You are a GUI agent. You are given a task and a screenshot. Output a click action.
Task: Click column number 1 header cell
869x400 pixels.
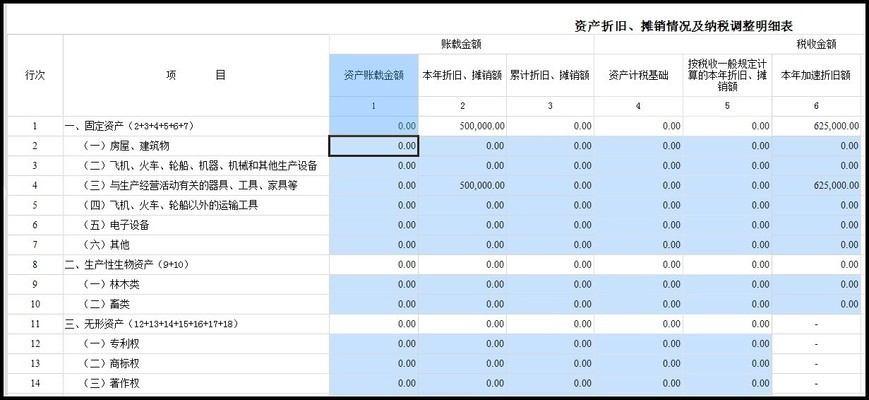(x=374, y=106)
